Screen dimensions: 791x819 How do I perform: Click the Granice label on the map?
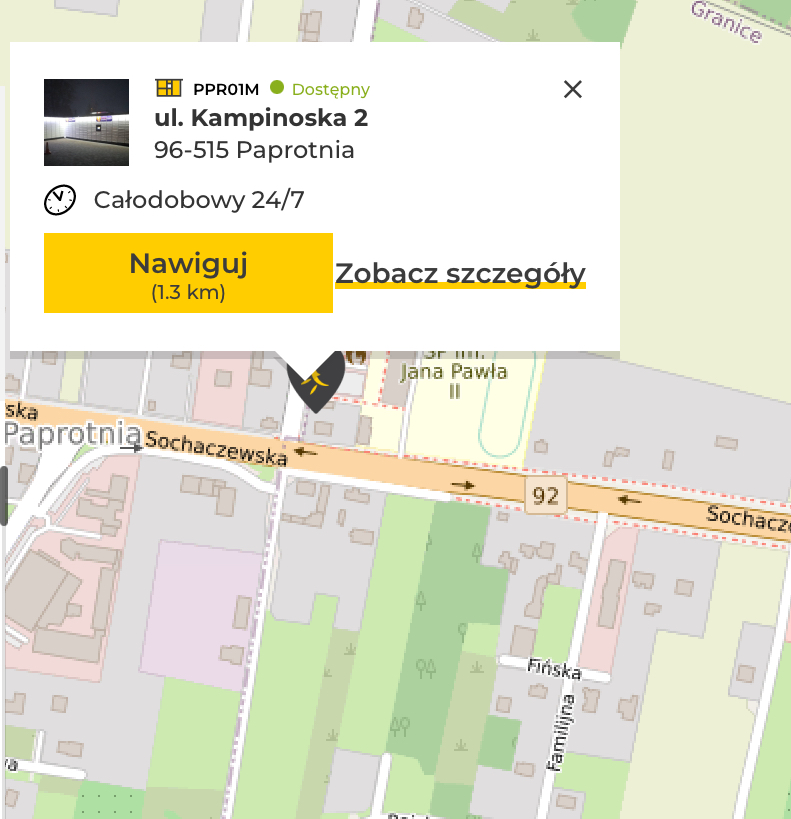pyautogui.click(x=727, y=22)
